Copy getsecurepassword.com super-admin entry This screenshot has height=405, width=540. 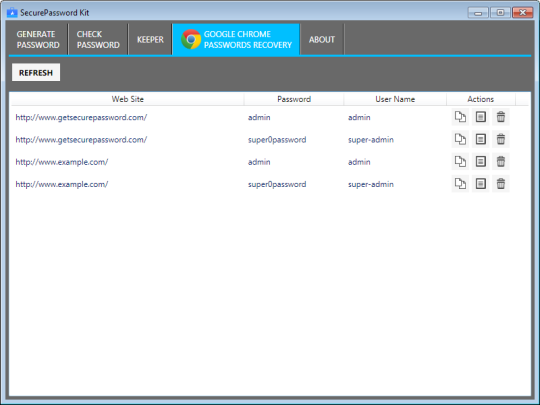(x=460, y=139)
